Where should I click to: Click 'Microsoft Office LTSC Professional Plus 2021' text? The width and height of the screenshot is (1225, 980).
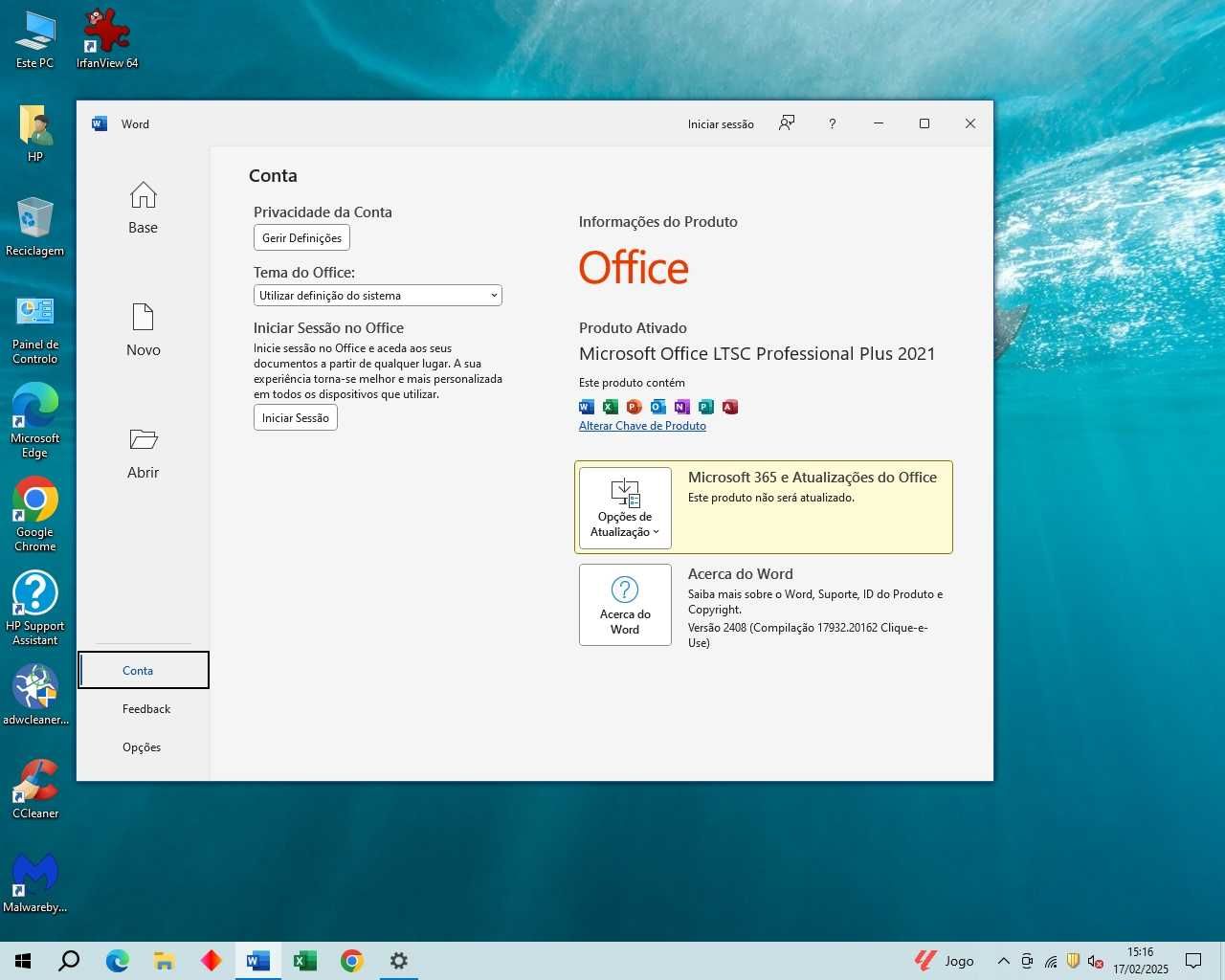757,354
